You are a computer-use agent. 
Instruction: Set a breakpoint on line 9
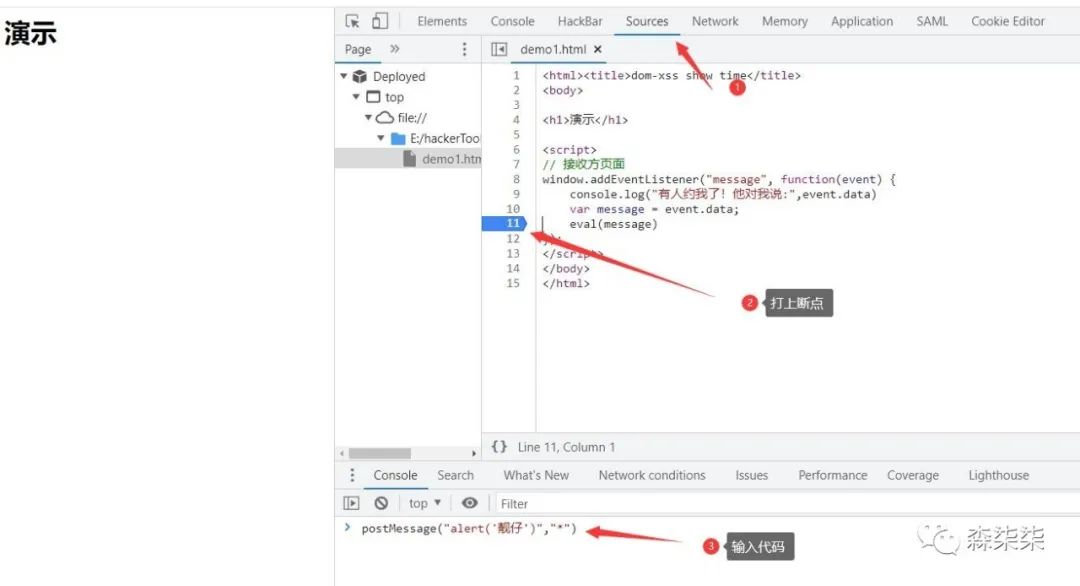tap(516, 194)
